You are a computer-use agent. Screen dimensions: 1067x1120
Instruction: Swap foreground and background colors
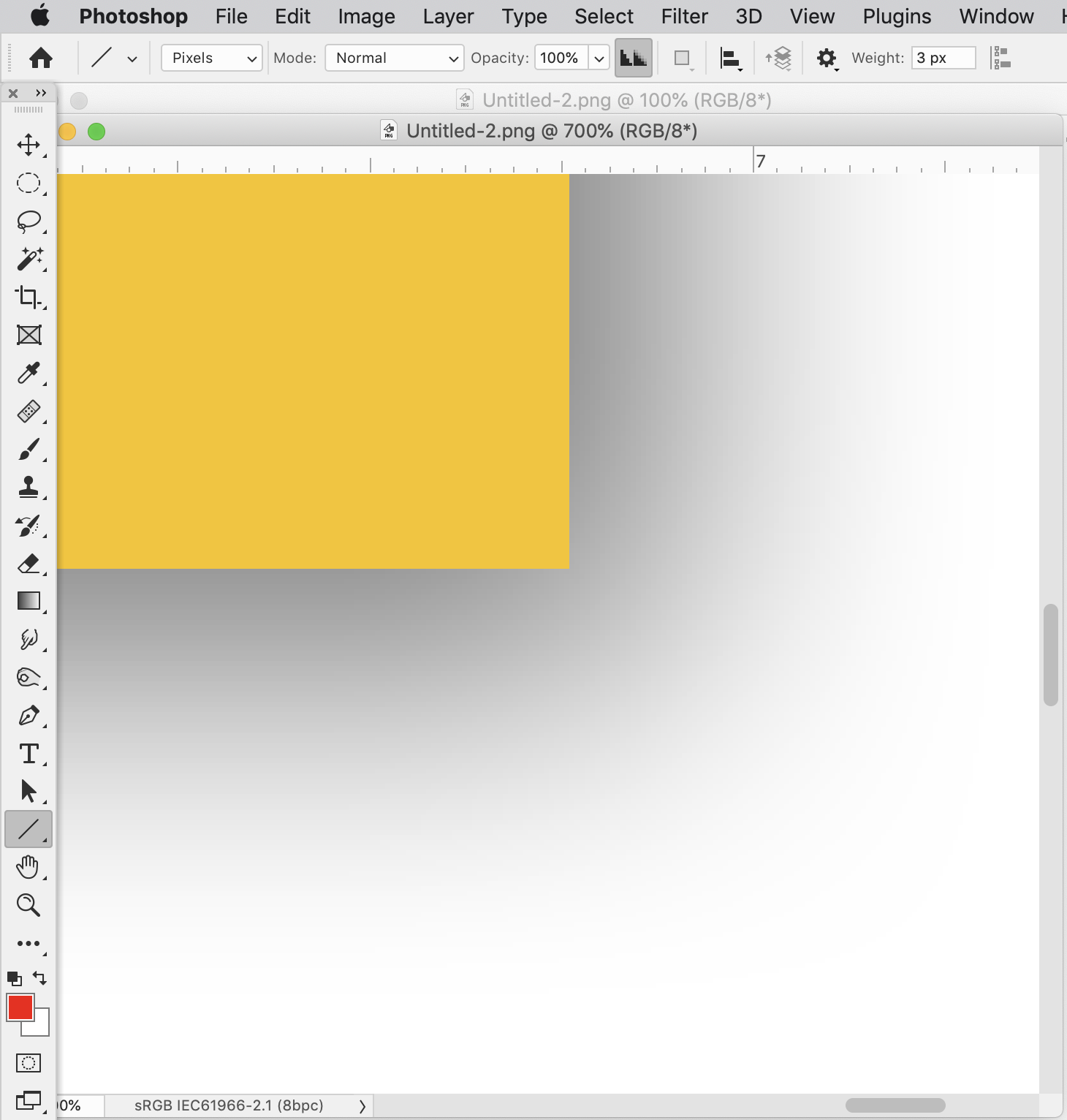39,978
